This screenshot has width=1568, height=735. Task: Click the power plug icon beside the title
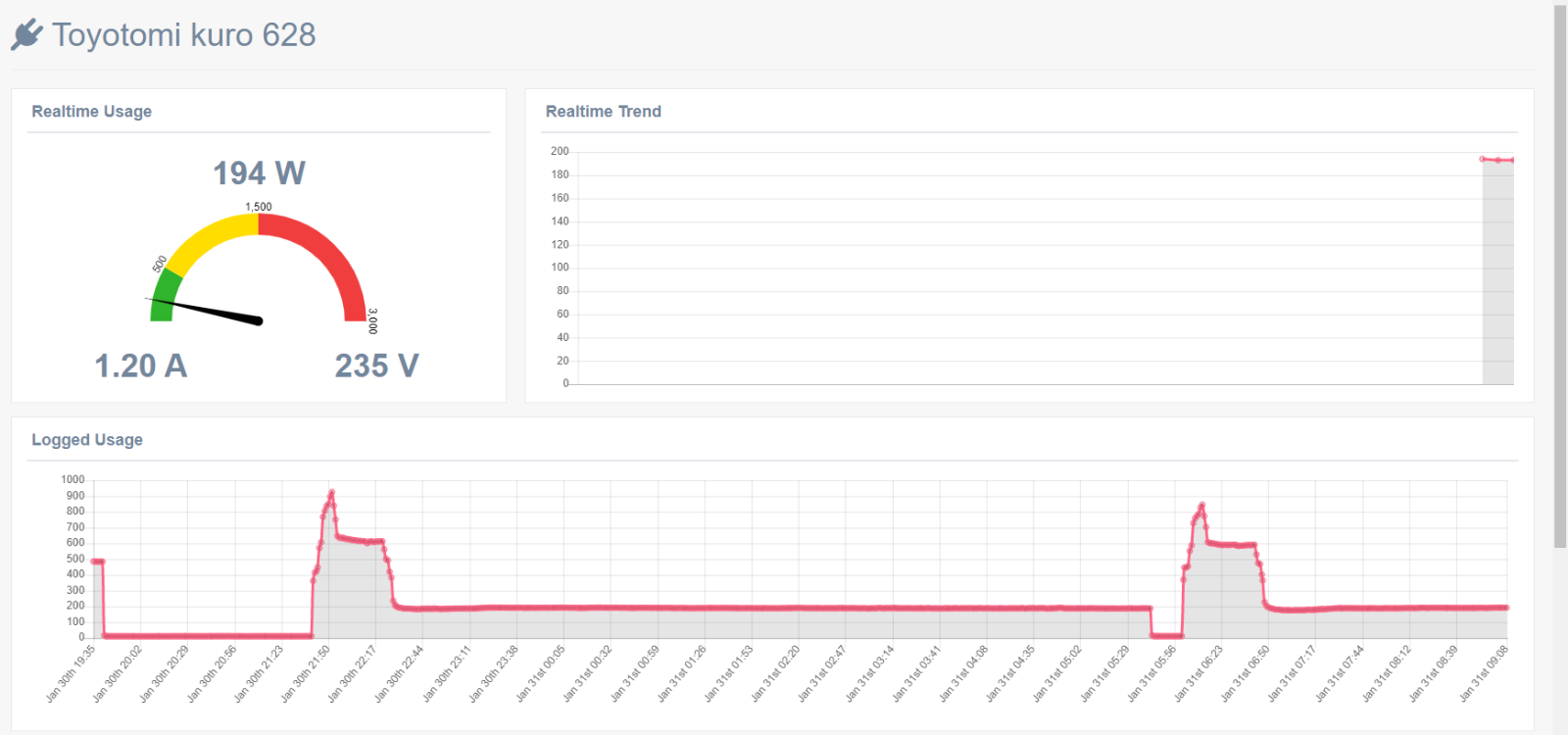tap(26, 34)
